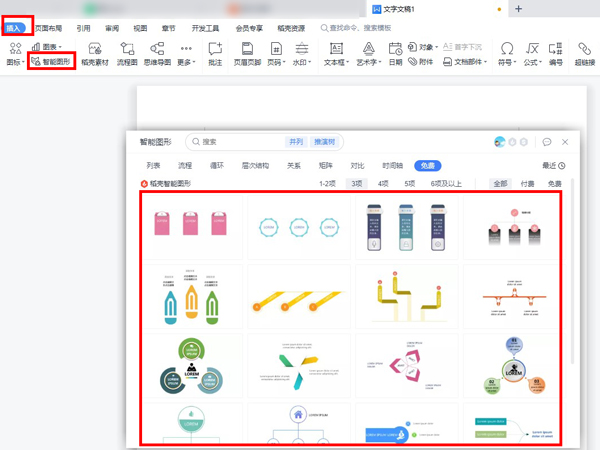The image size is (600, 450).
Task: Insert a 批注 comment
Action: (x=215, y=53)
